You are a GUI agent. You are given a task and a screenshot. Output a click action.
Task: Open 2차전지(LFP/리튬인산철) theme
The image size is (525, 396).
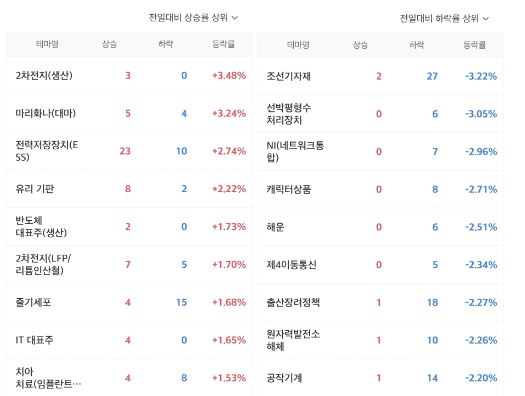43,264
